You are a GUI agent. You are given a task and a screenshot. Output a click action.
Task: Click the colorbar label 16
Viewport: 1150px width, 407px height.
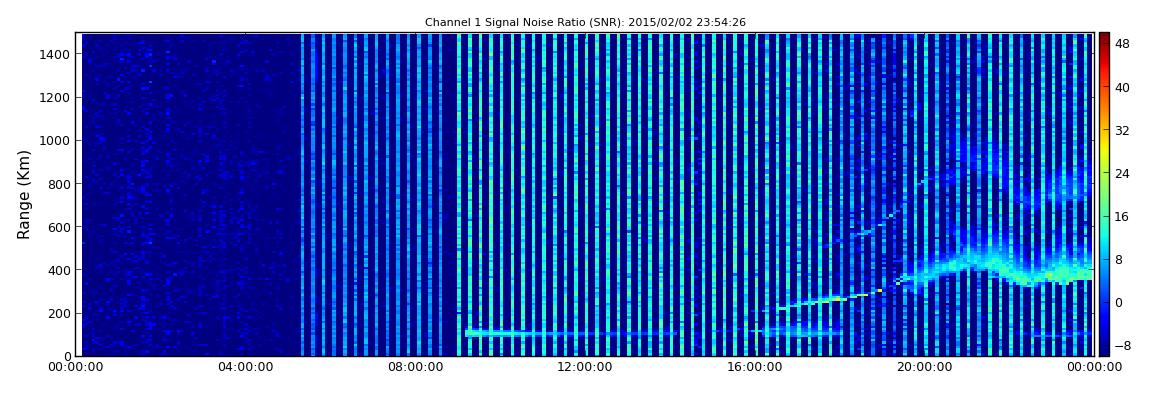[x=1123, y=216]
